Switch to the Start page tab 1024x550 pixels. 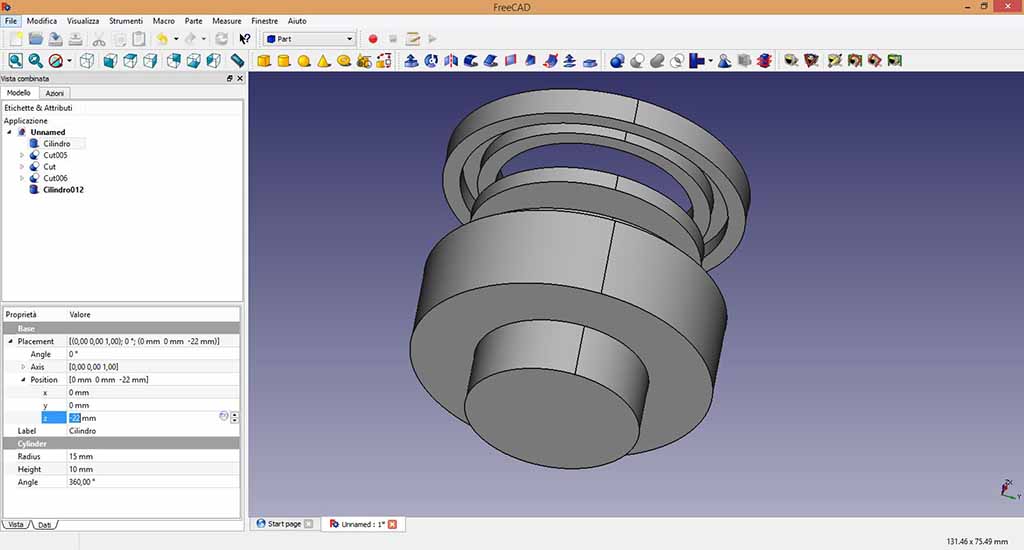[x=285, y=524]
